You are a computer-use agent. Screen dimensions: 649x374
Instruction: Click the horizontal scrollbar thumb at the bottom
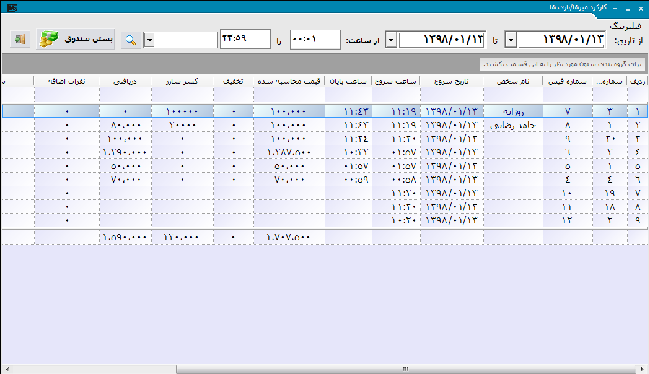point(406,369)
